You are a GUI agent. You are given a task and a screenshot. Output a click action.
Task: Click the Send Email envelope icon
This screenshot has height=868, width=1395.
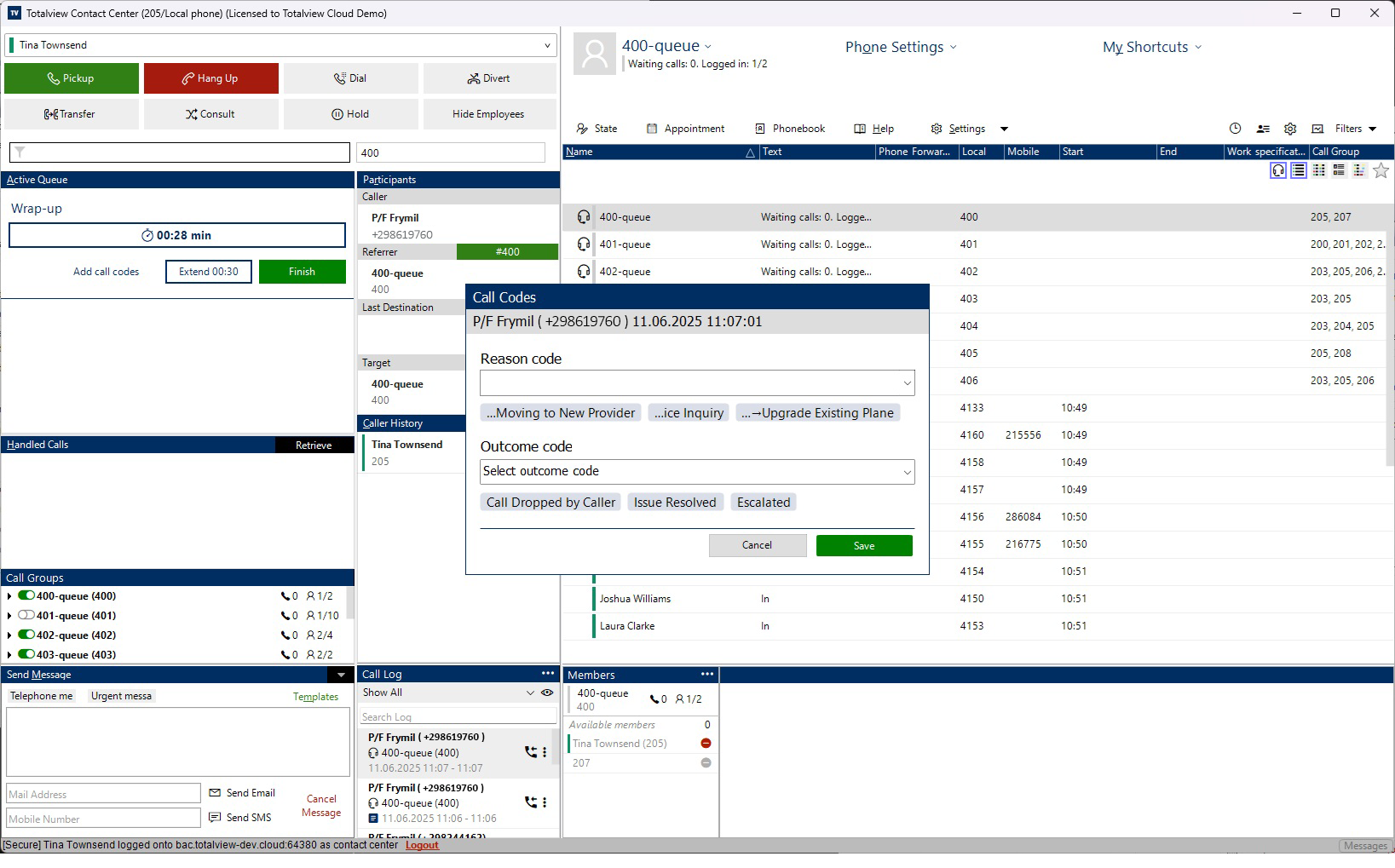click(215, 793)
